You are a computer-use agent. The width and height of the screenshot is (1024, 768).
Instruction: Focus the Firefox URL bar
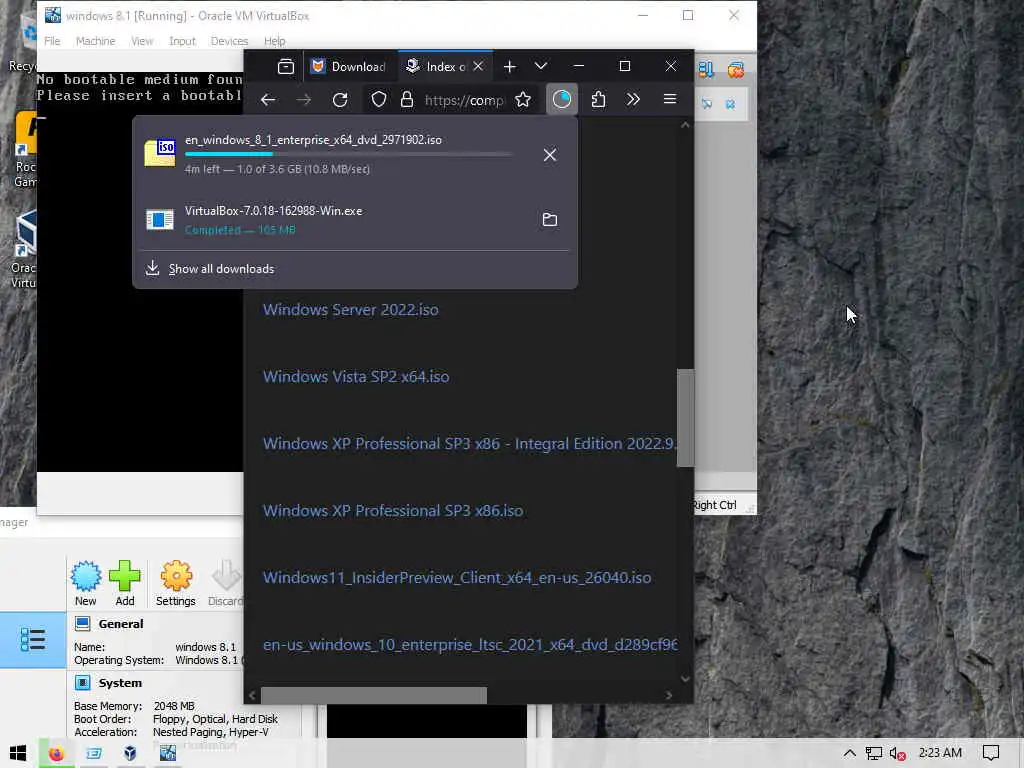pos(464,101)
